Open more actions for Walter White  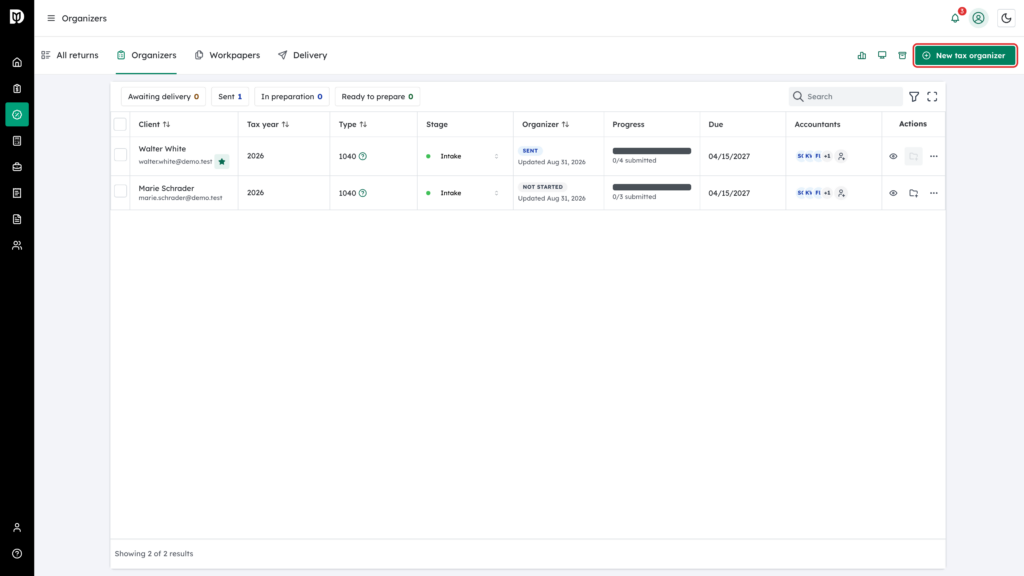click(934, 156)
